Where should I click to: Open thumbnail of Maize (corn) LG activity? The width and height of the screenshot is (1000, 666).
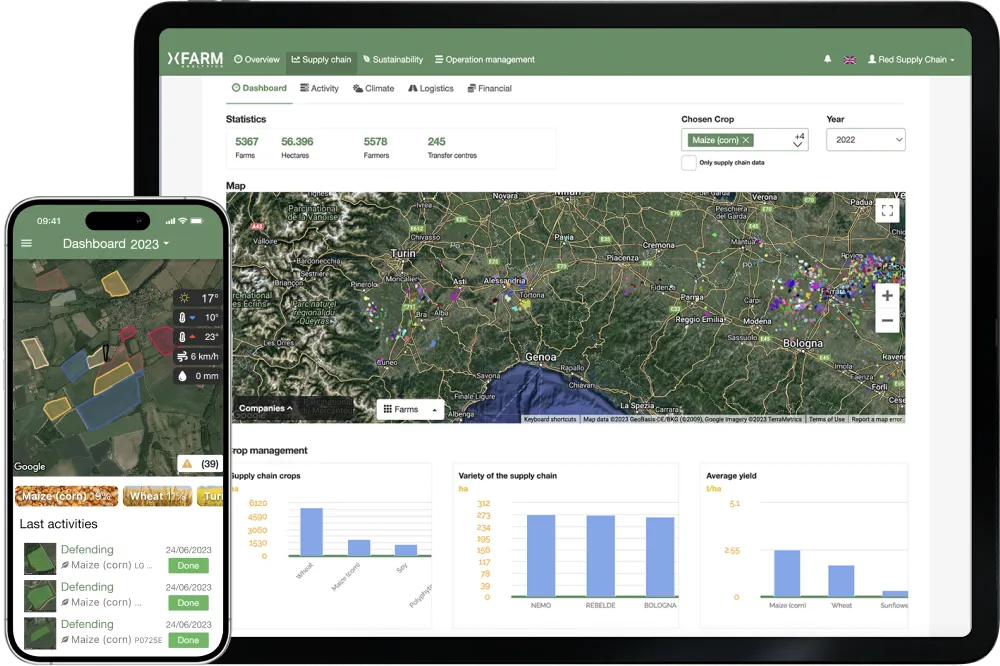40,559
